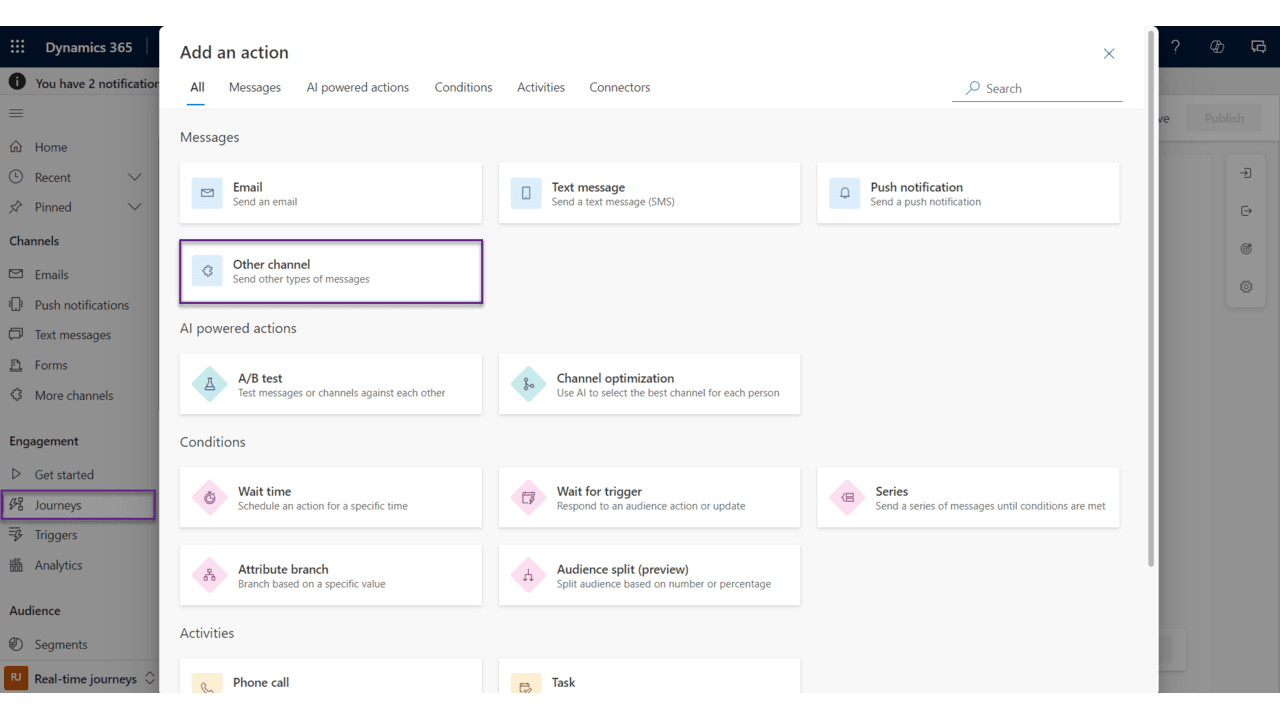The height and width of the screenshot is (720, 1280).
Task: Click the Push notification bell icon
Action: tap(845, 193)
